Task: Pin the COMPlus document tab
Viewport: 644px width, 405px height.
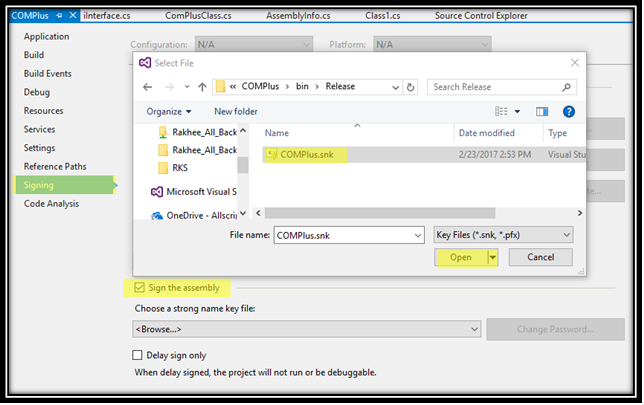Action: tap(59, 16)
